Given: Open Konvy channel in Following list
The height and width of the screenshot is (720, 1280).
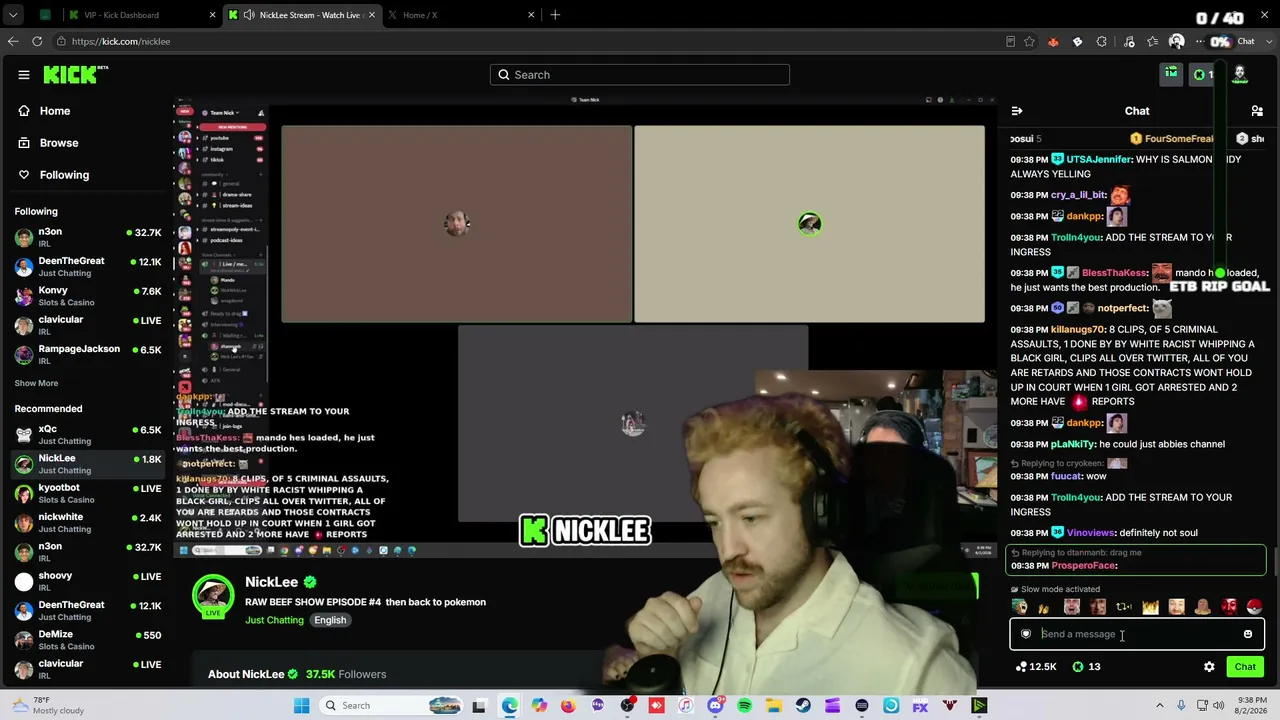Looking at the screenshot, I should click(x=88, y=296).
